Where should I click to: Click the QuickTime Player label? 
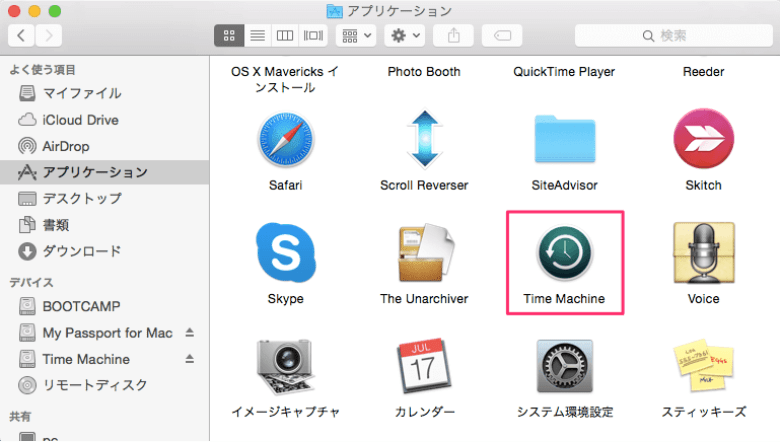tap(564, 72)
